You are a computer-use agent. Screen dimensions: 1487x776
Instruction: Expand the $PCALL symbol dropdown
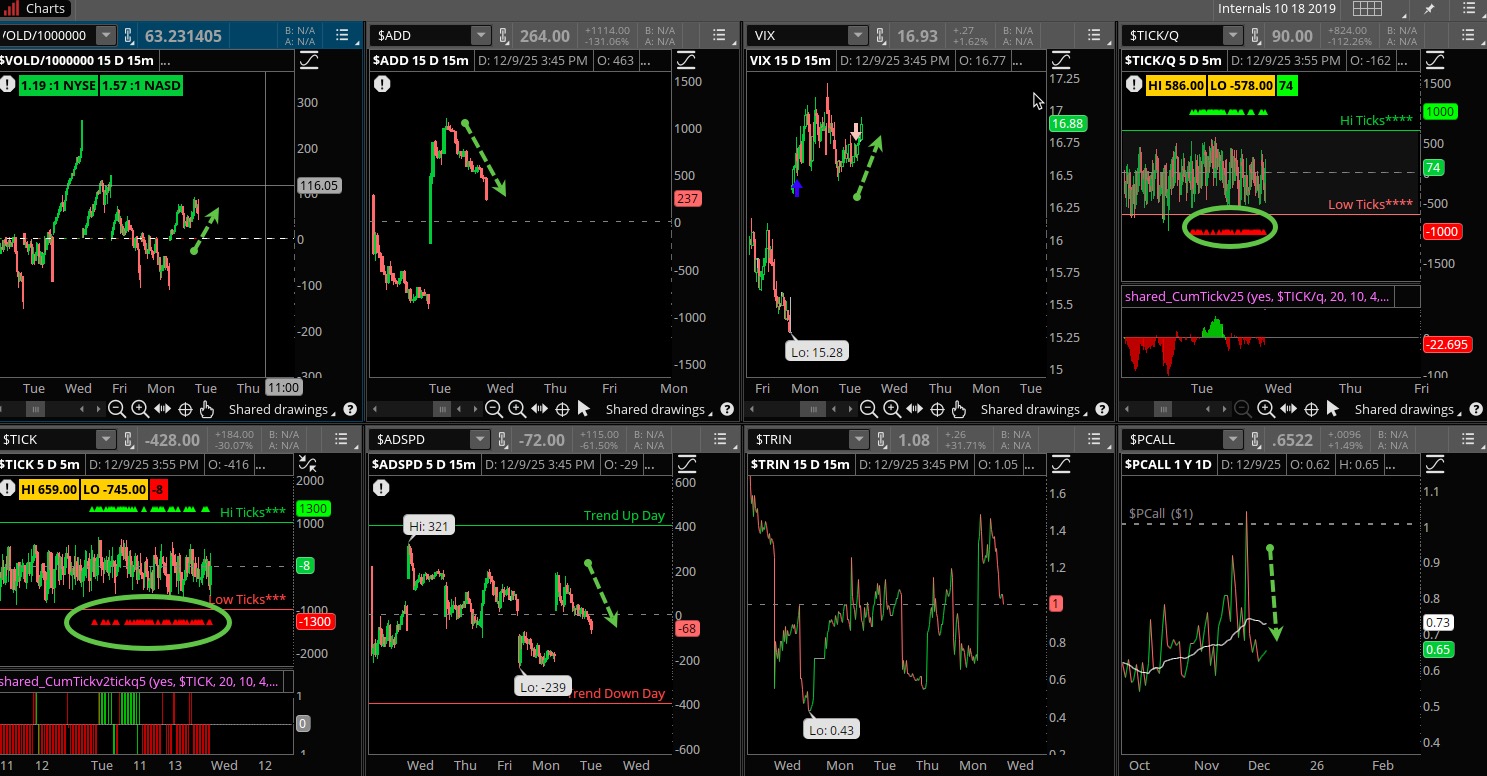click(x=1233, y=440)
